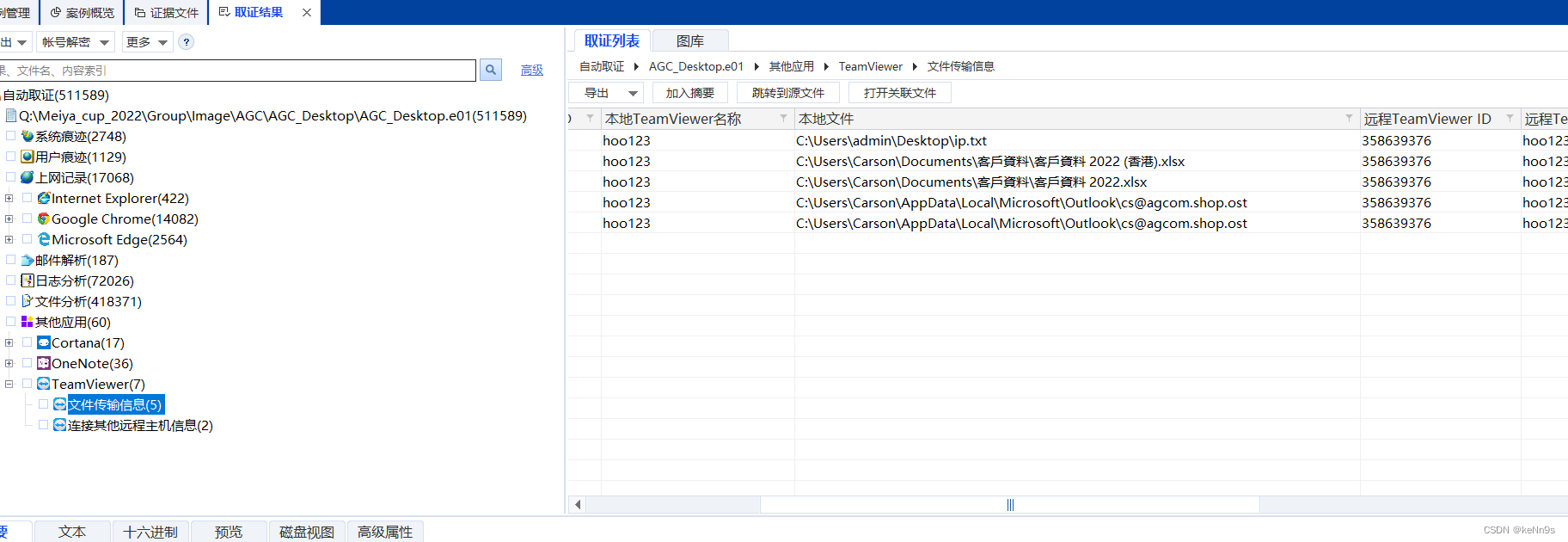Click the AGC_Desktop.e01 image file icon
This screenshot has height=542, width=1568.
(x=11, y=115)
